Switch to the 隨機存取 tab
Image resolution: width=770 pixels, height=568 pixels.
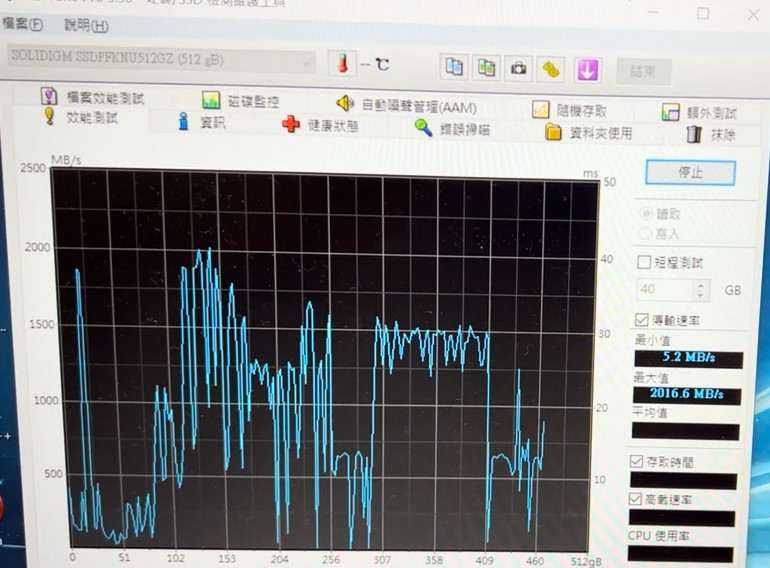click(x=570, y=110)
